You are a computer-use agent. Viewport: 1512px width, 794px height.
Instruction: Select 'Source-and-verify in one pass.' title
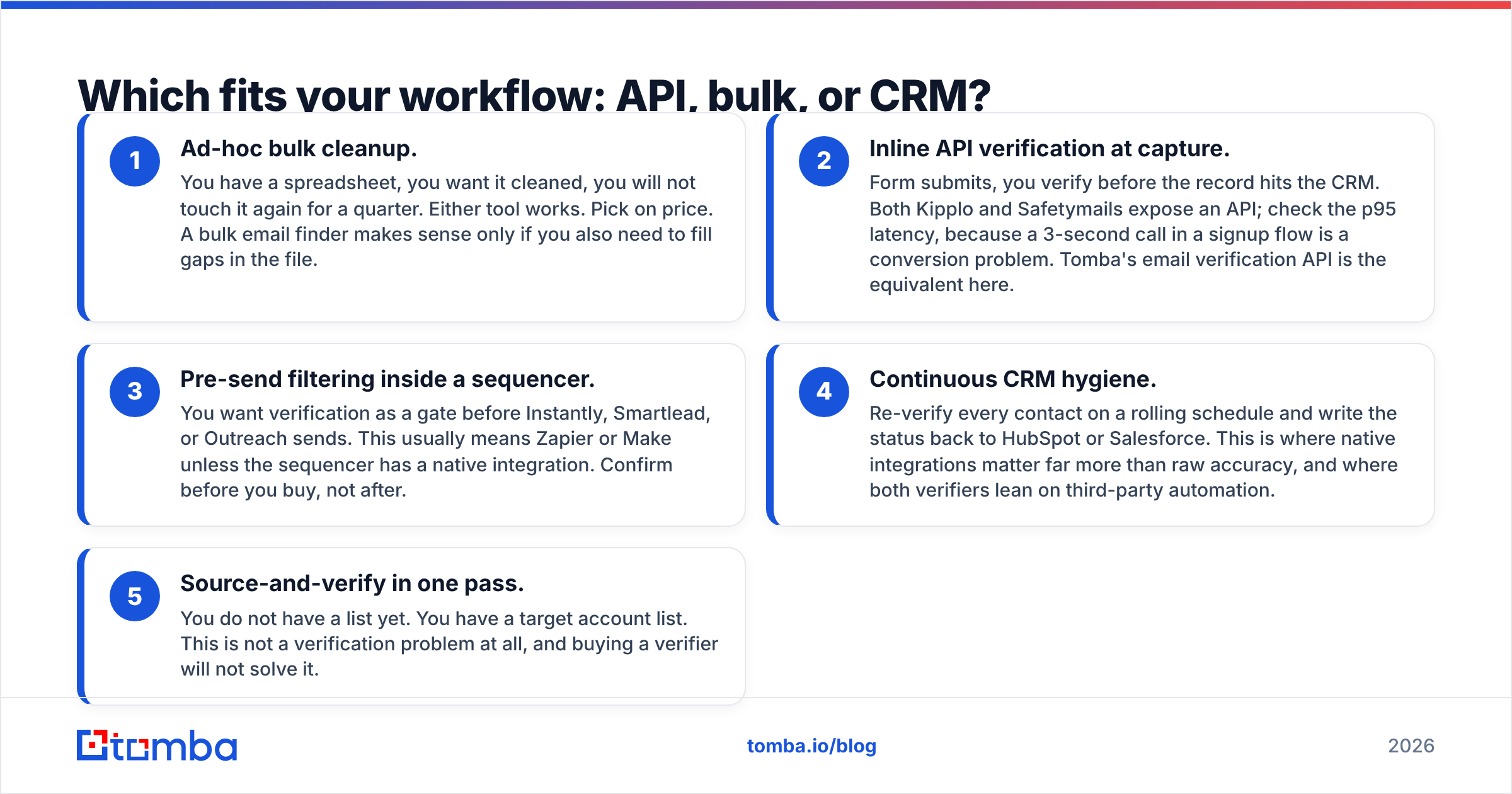pyautogui.click(x=352, y=584)
